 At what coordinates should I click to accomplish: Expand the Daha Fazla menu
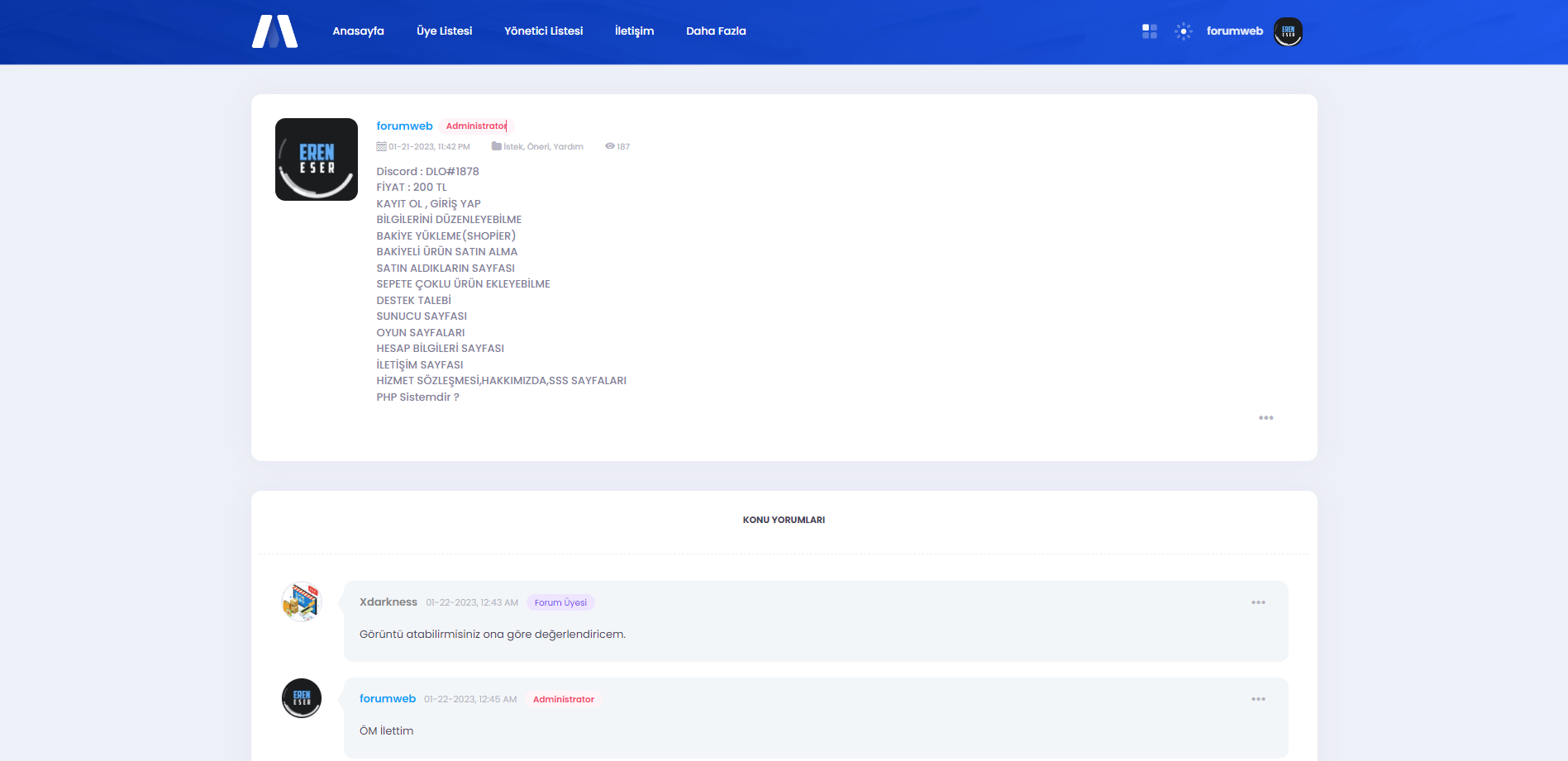[x=716, y=31]
